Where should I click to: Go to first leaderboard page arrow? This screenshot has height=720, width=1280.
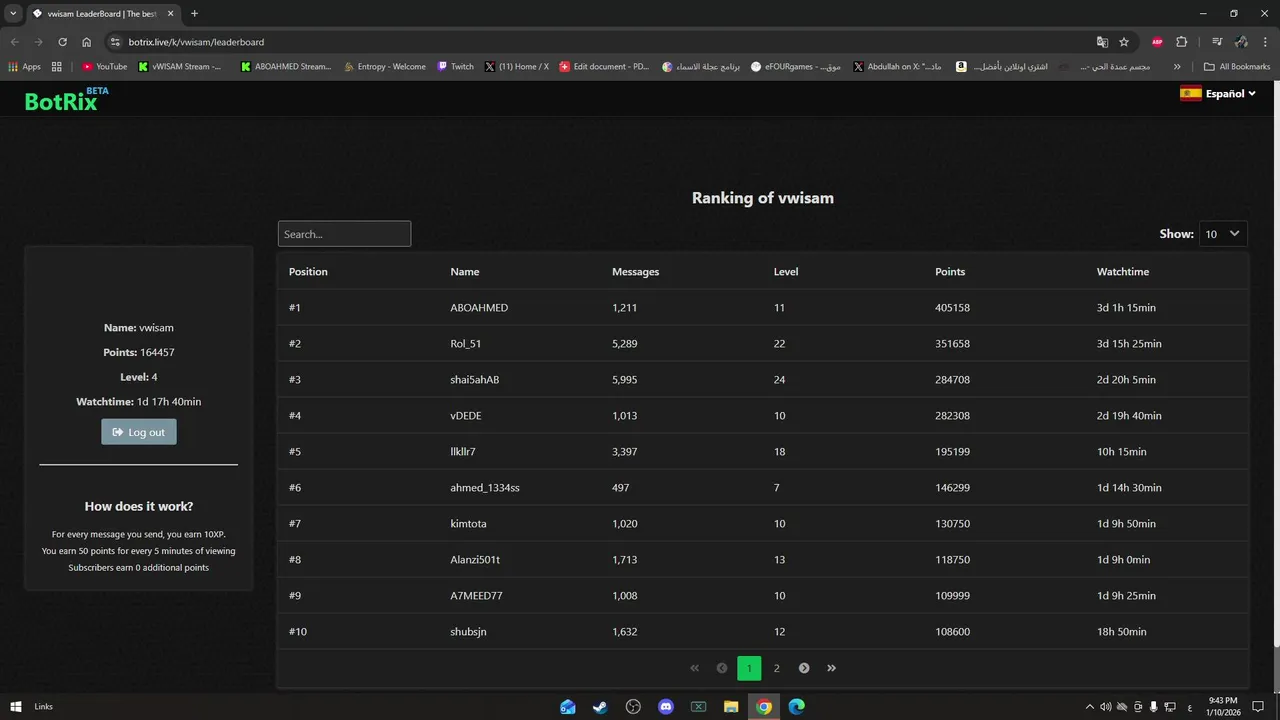(x=695, y=668)
